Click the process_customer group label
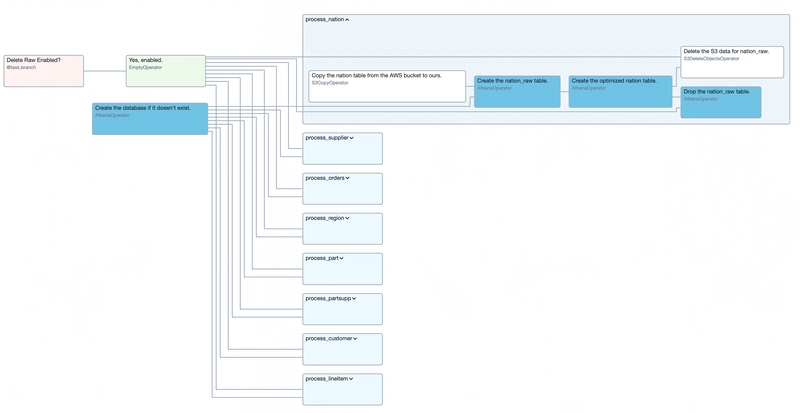This screenshot has width=800, height=413. click(329, 338)
